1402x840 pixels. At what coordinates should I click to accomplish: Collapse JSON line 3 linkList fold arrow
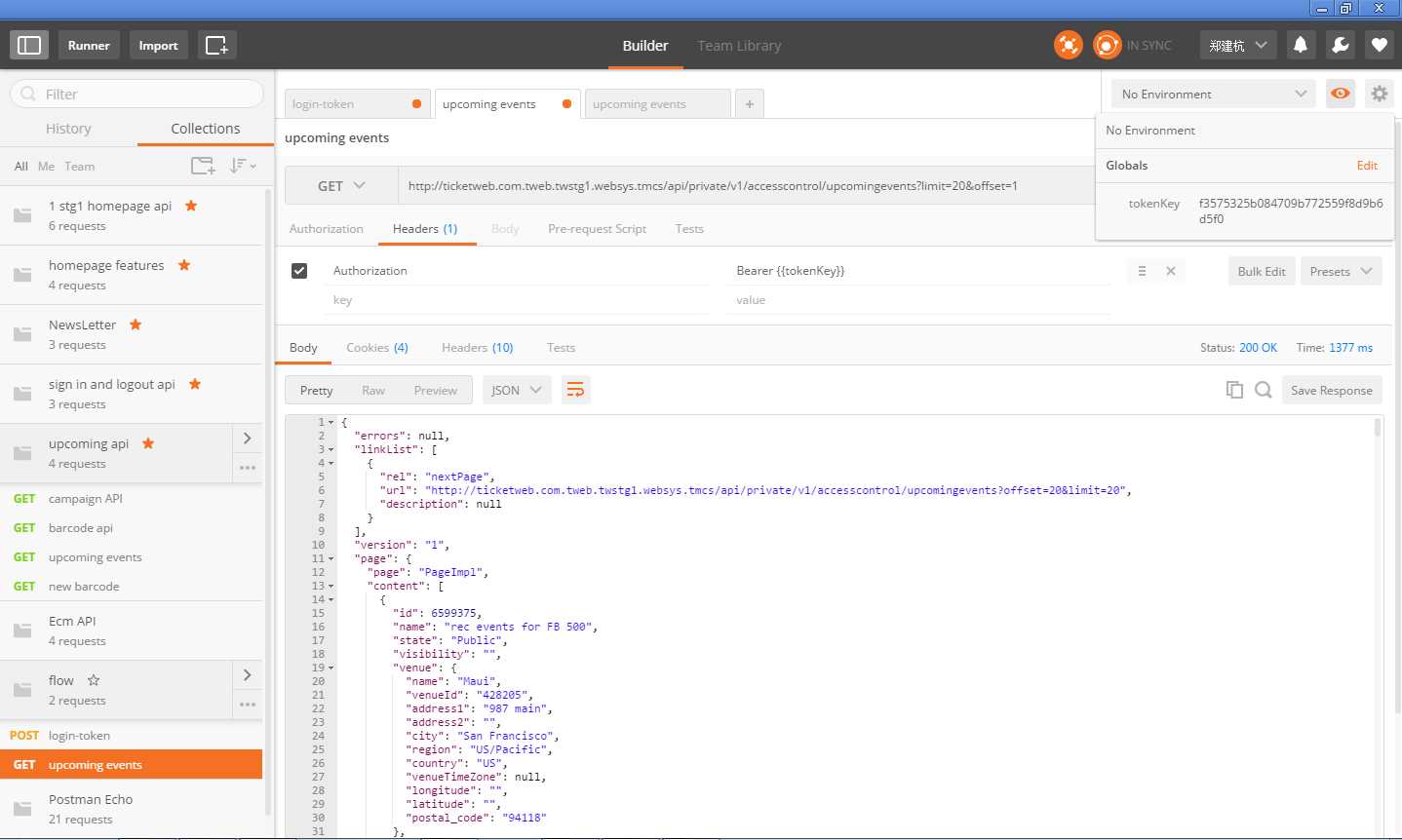pyautogui.click(x=331, y=449)
